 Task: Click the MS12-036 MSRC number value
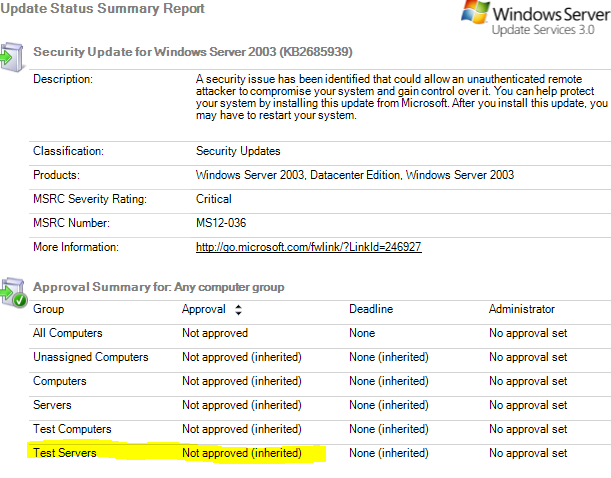coord(221,223)
